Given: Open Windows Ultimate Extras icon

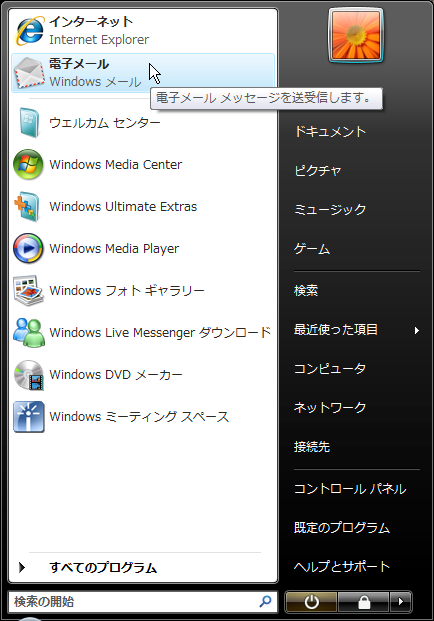Looking at the screenshot, I should (x=27, y=206).
